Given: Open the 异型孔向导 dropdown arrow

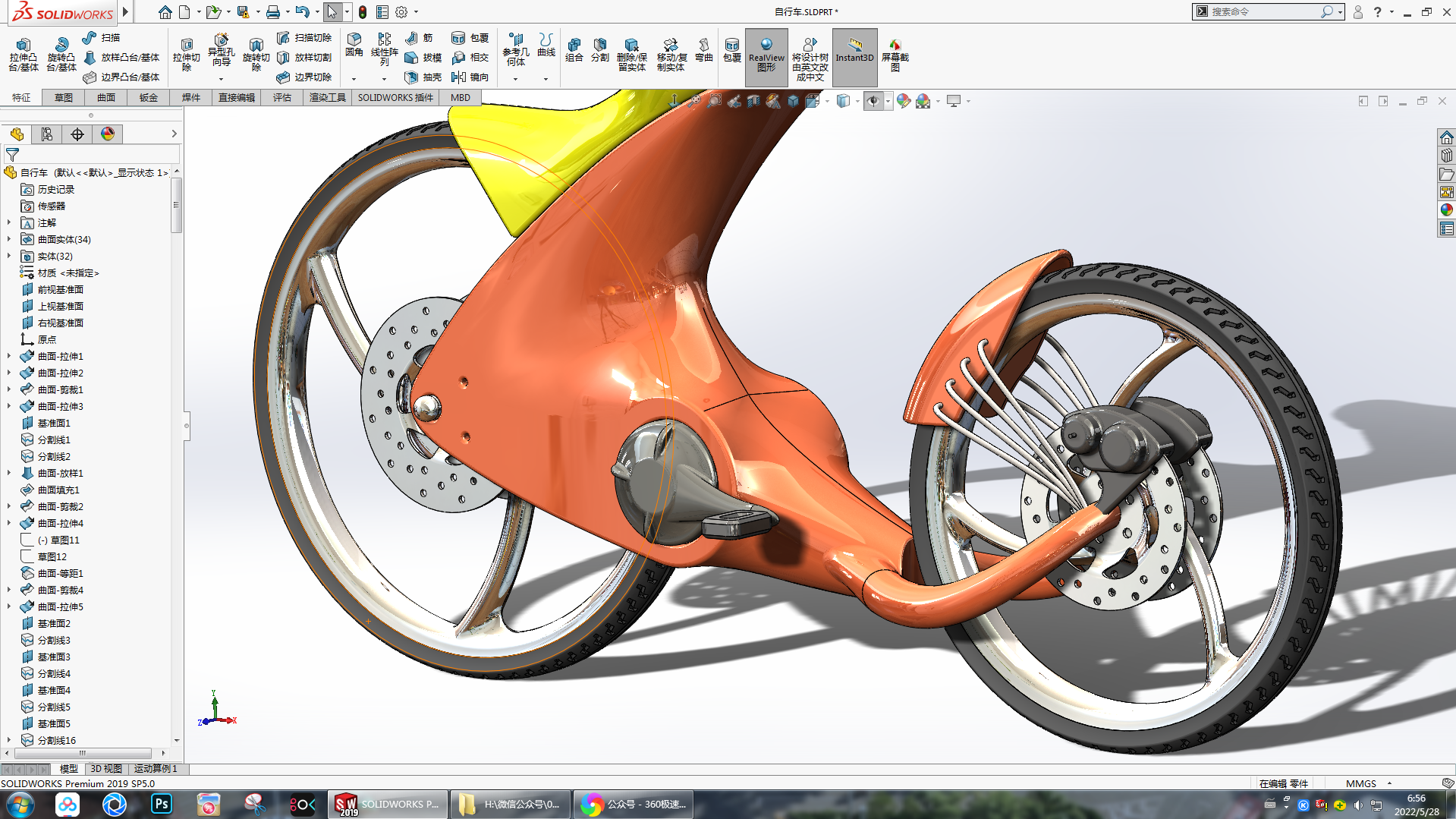Looking at the screenshot, I should click(221, 79).
